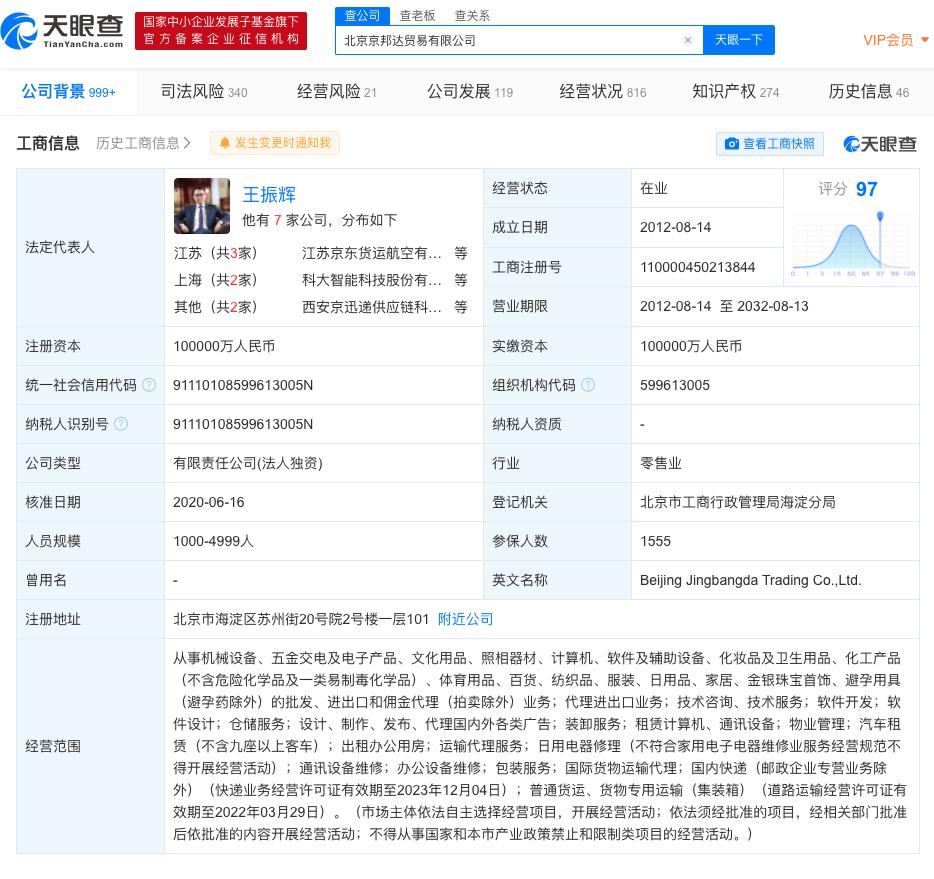Switch to 查关系 search tab
This screenshot has height=879, width=934.
point(472,15)
